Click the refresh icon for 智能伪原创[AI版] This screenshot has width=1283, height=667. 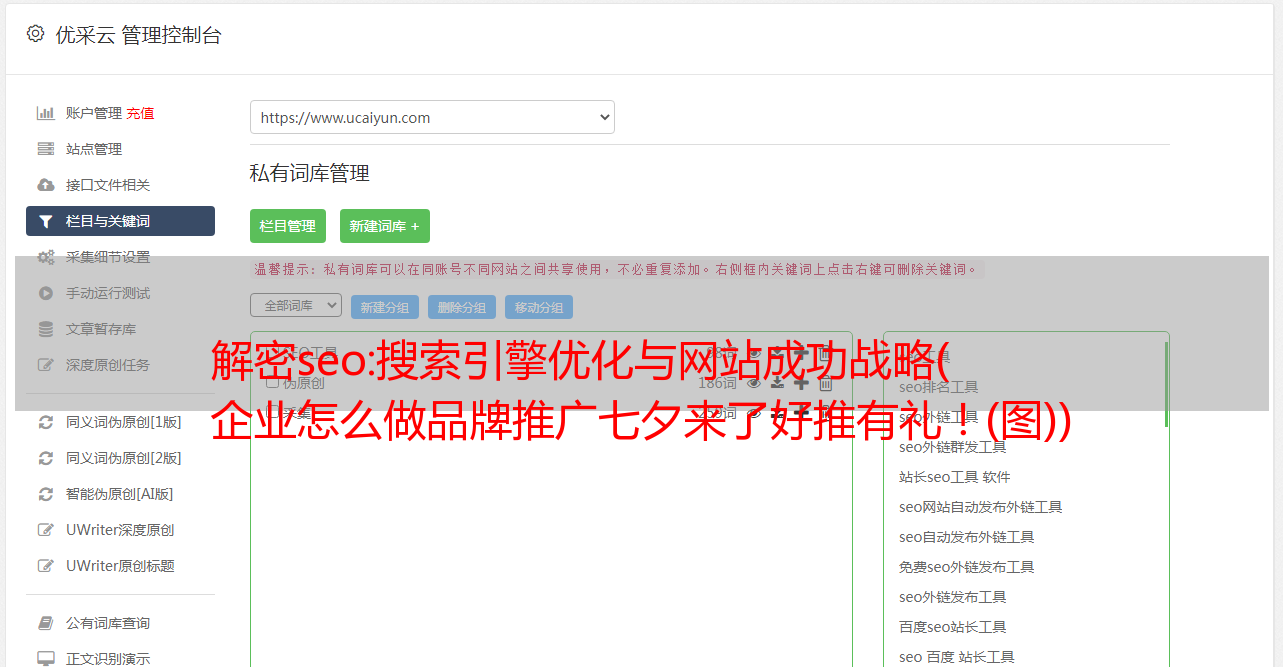click(x=46, y=494)
